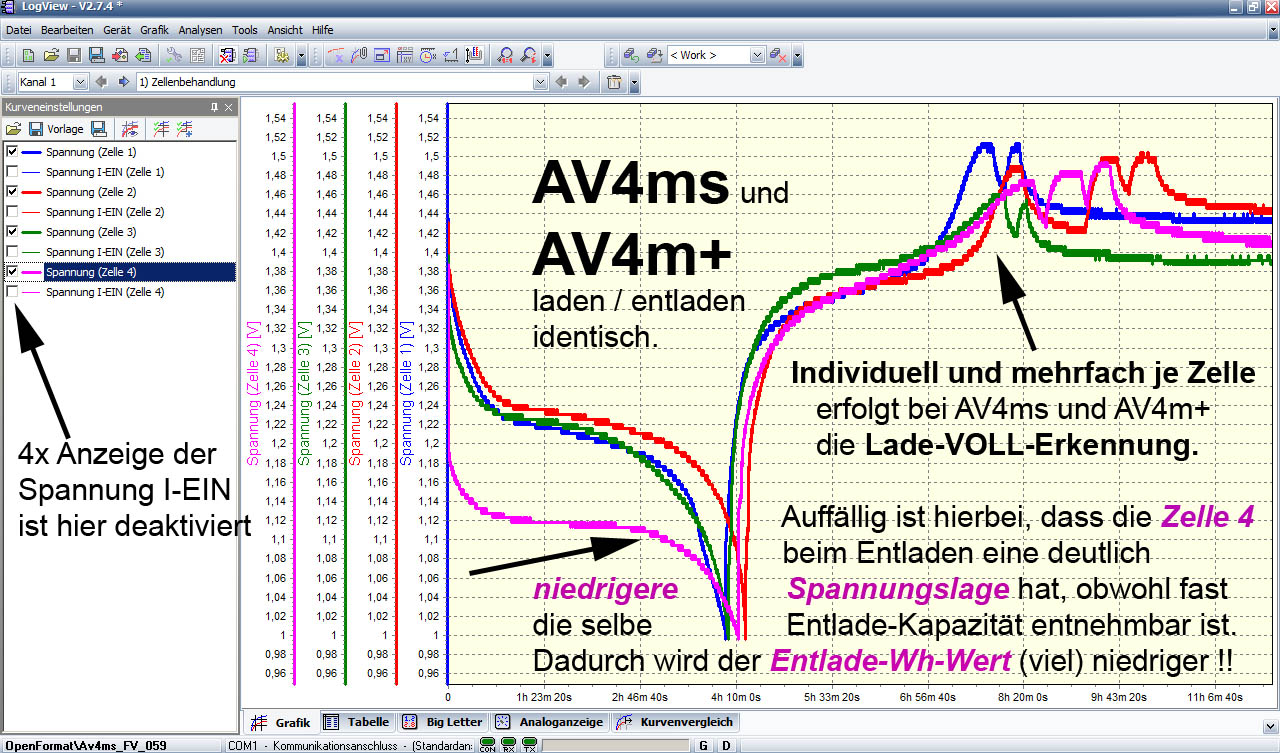Viewport: 1280px width, 753px height.
Task: Go to previous channel with left arrow
Action: point(101,82)
